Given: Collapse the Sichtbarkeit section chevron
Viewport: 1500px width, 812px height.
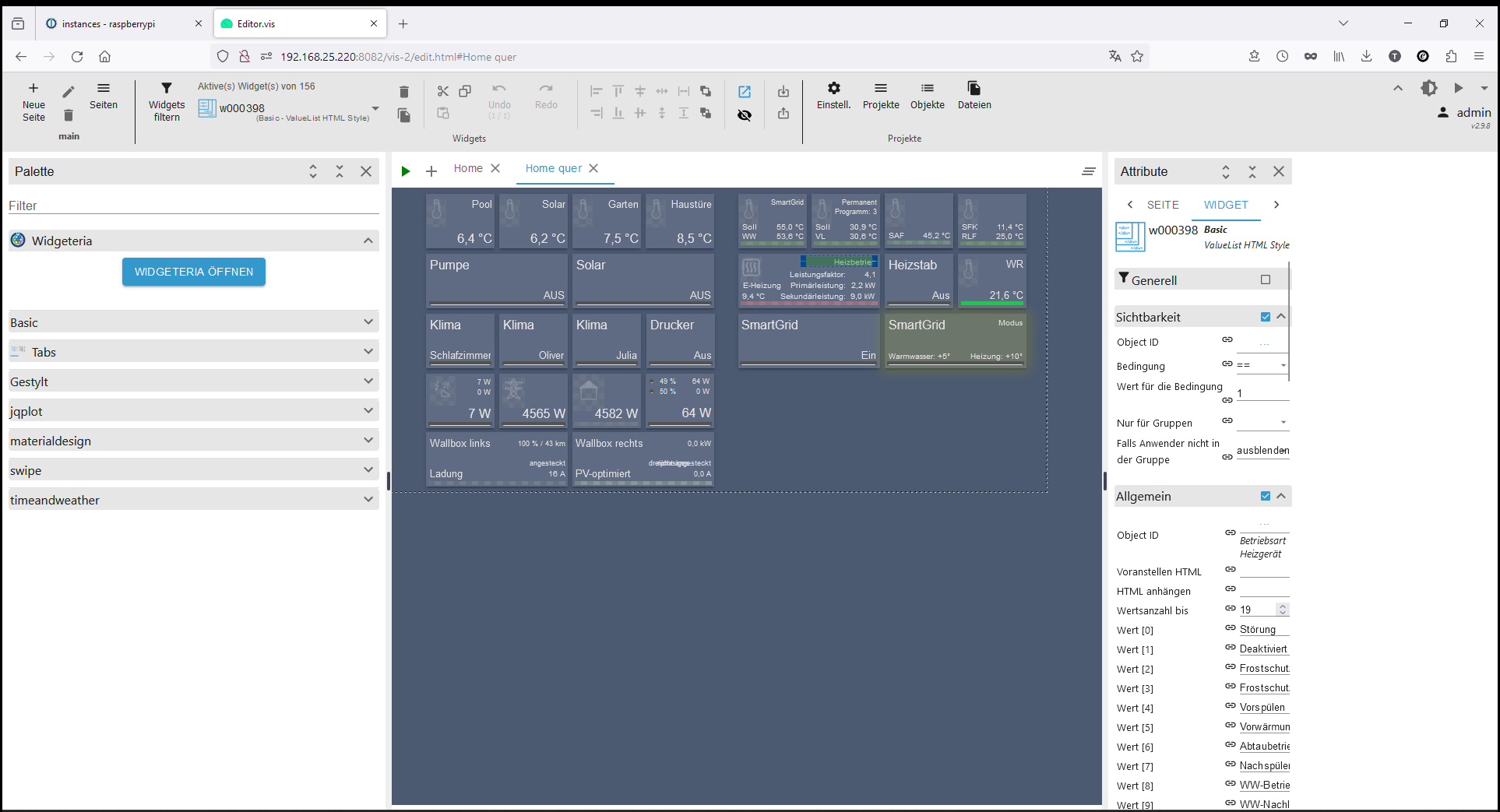Looking at the screenshot, I should pyautogui.click(x=1281, y=316).
